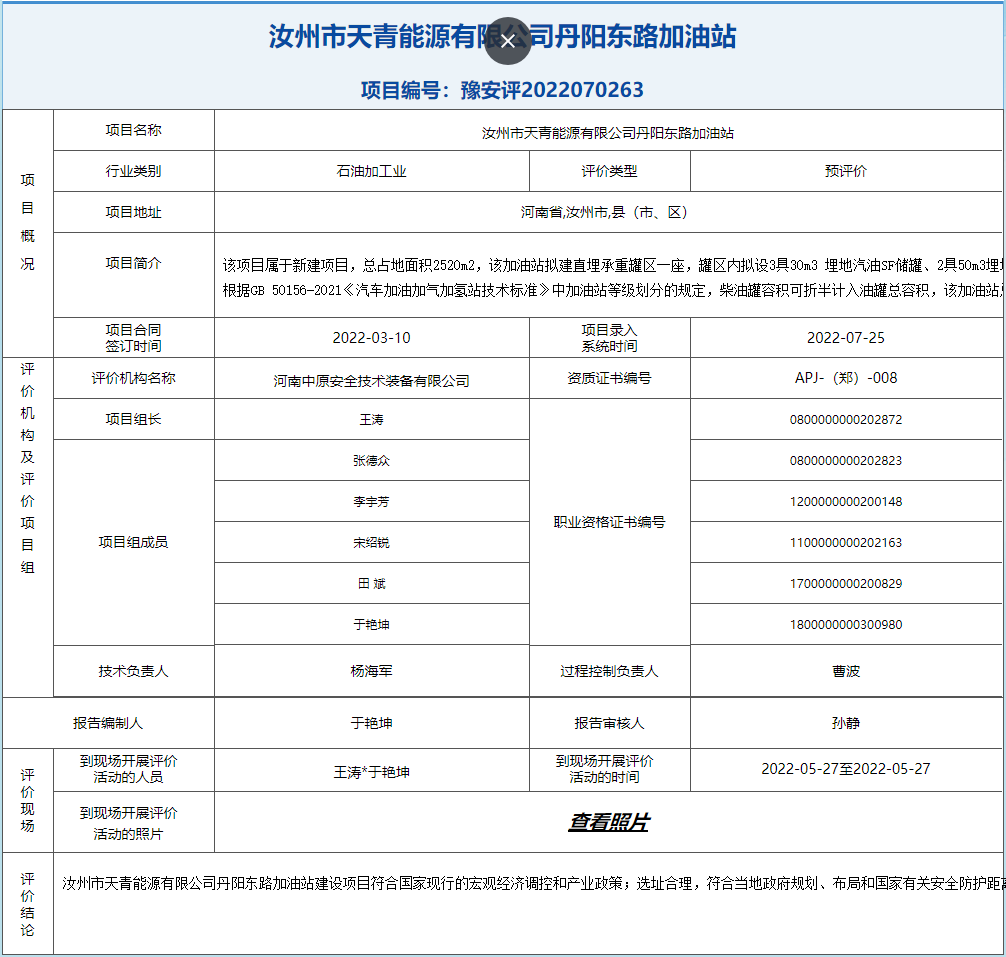Screen dimensions: 1006x957
Task: Click the 项目录入系统时间 label
Action: [x=609, y=338]
